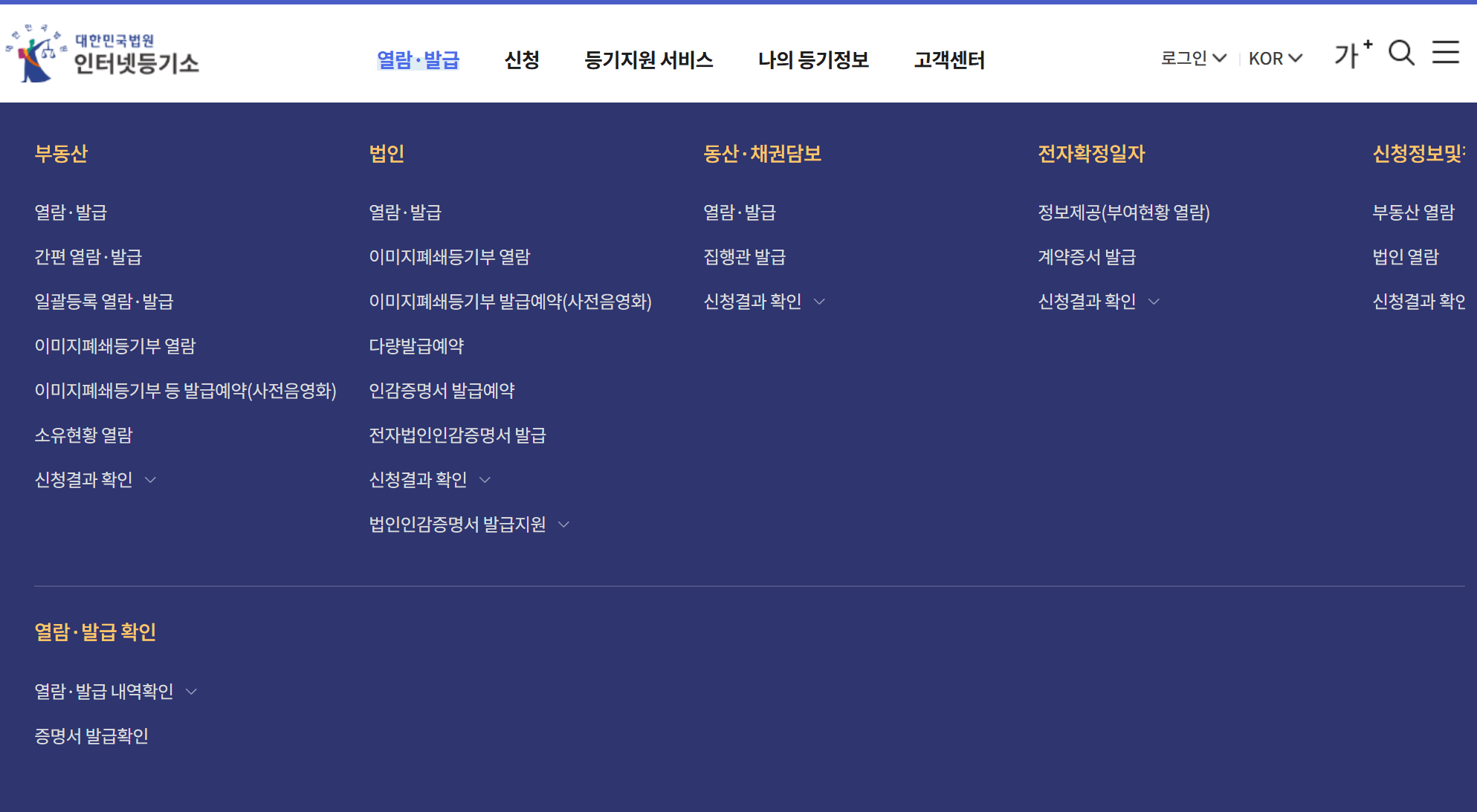Open 이미지폐쇄등기부 등 발급예약(사전음영화) link
This screenshot has height=812, width=1477.
186,390
